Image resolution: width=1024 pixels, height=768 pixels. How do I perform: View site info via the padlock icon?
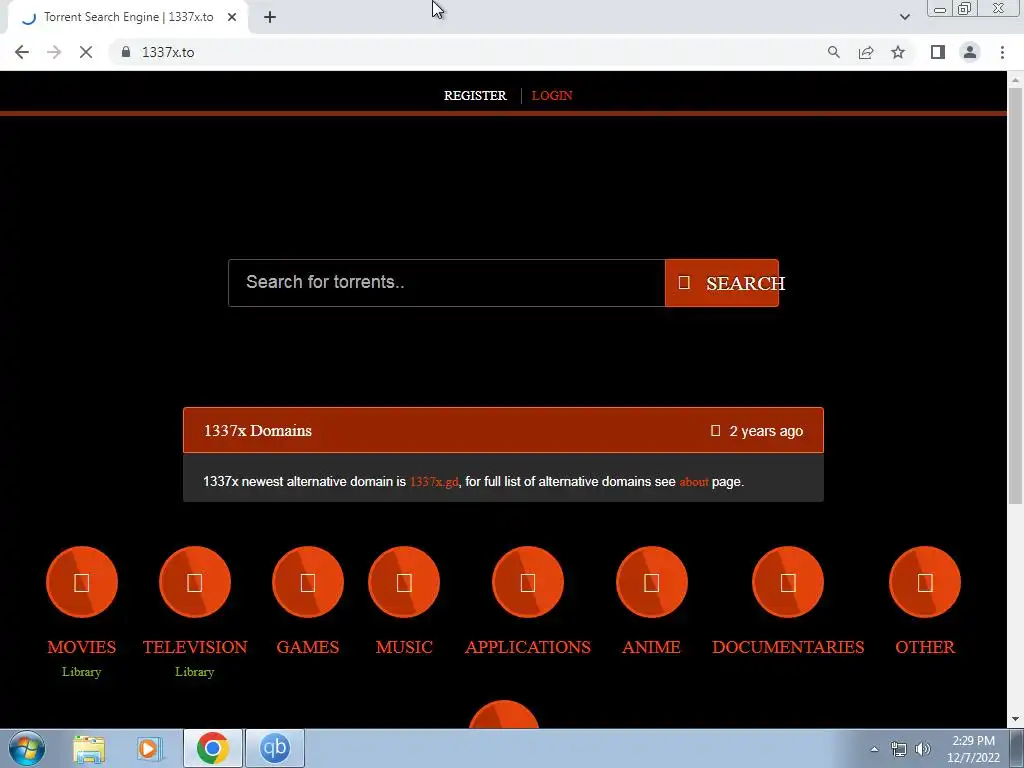click(126, 52)
